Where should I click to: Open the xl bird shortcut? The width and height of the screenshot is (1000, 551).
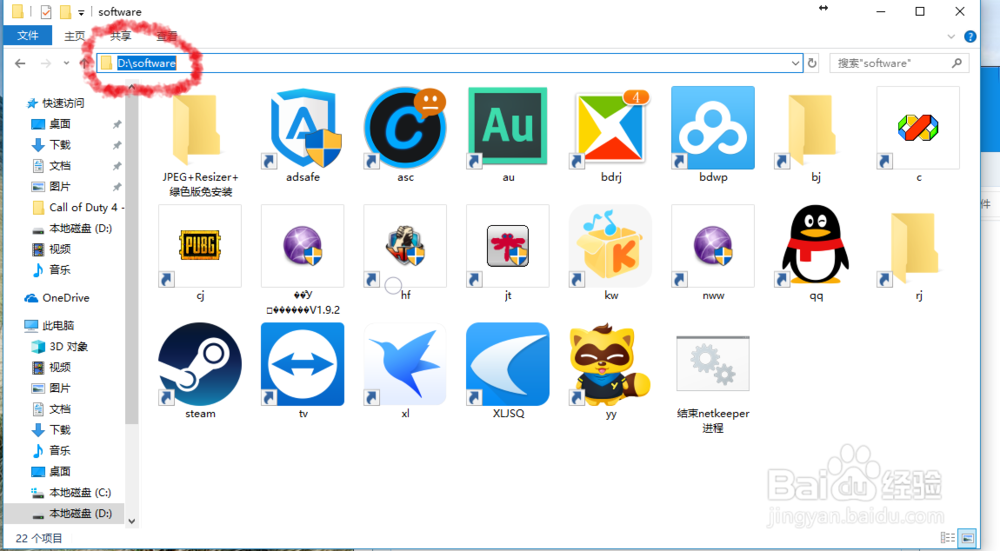406,364
